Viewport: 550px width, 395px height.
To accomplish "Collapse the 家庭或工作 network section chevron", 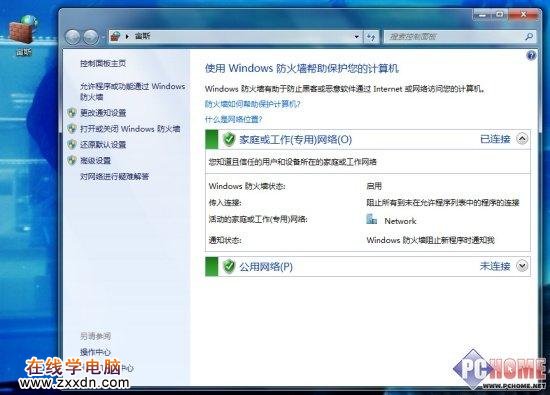I will 522,139.
